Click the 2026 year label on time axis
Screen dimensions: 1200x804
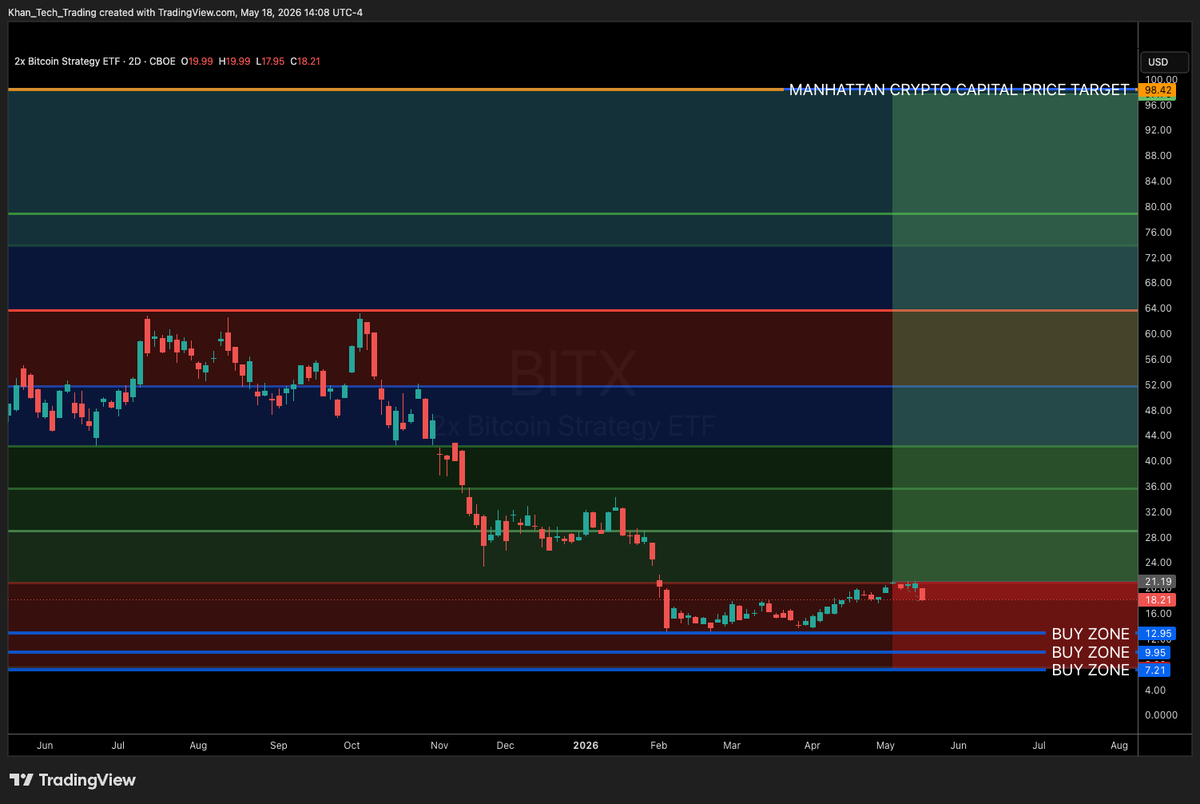tap(585, 746)
